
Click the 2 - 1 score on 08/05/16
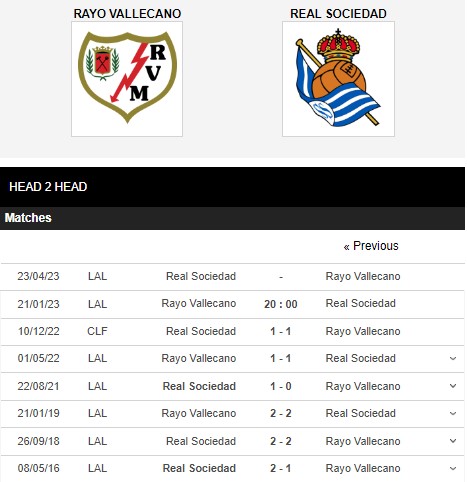(281, 468)
